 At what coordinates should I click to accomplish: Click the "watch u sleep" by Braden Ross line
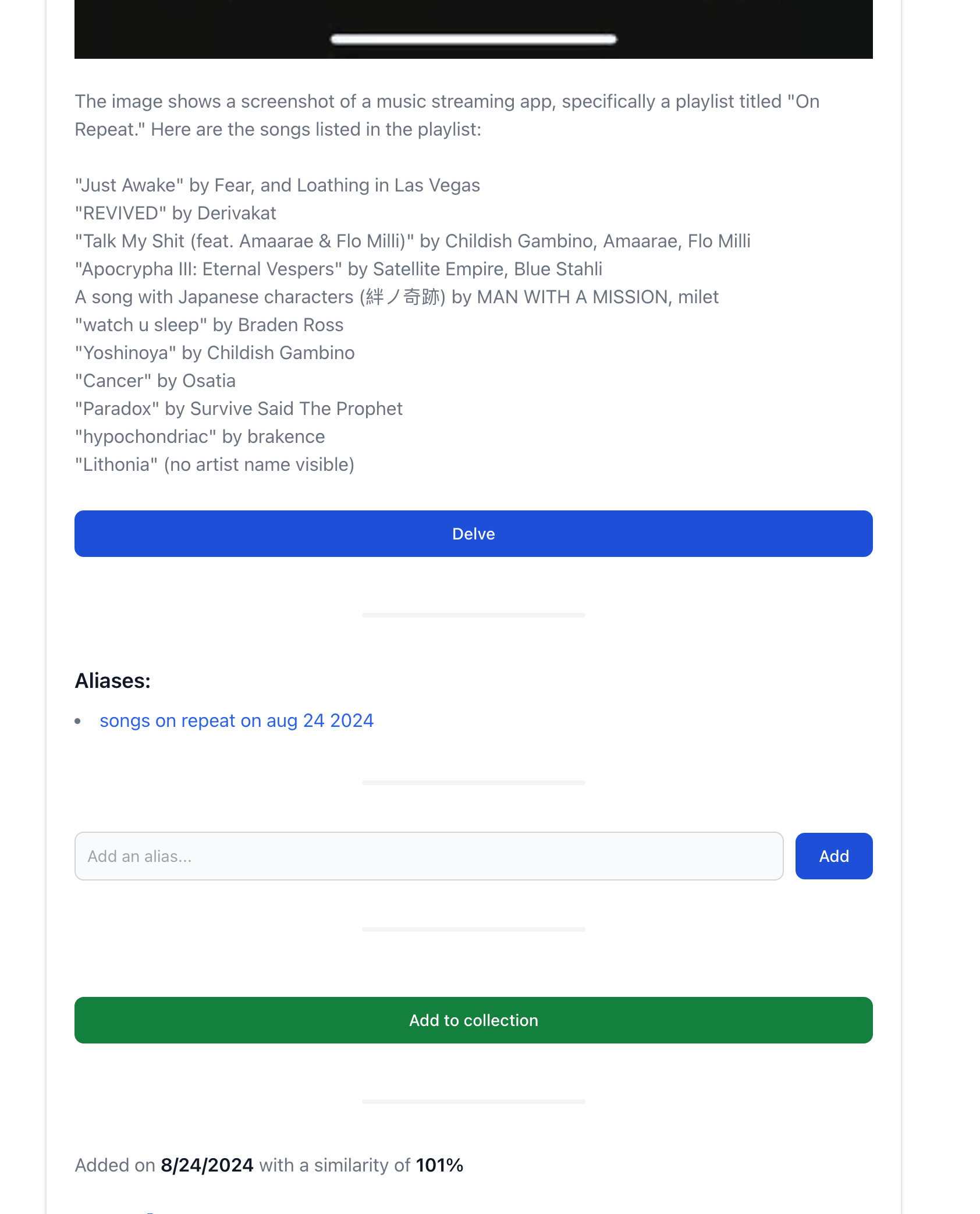(209, 325)
